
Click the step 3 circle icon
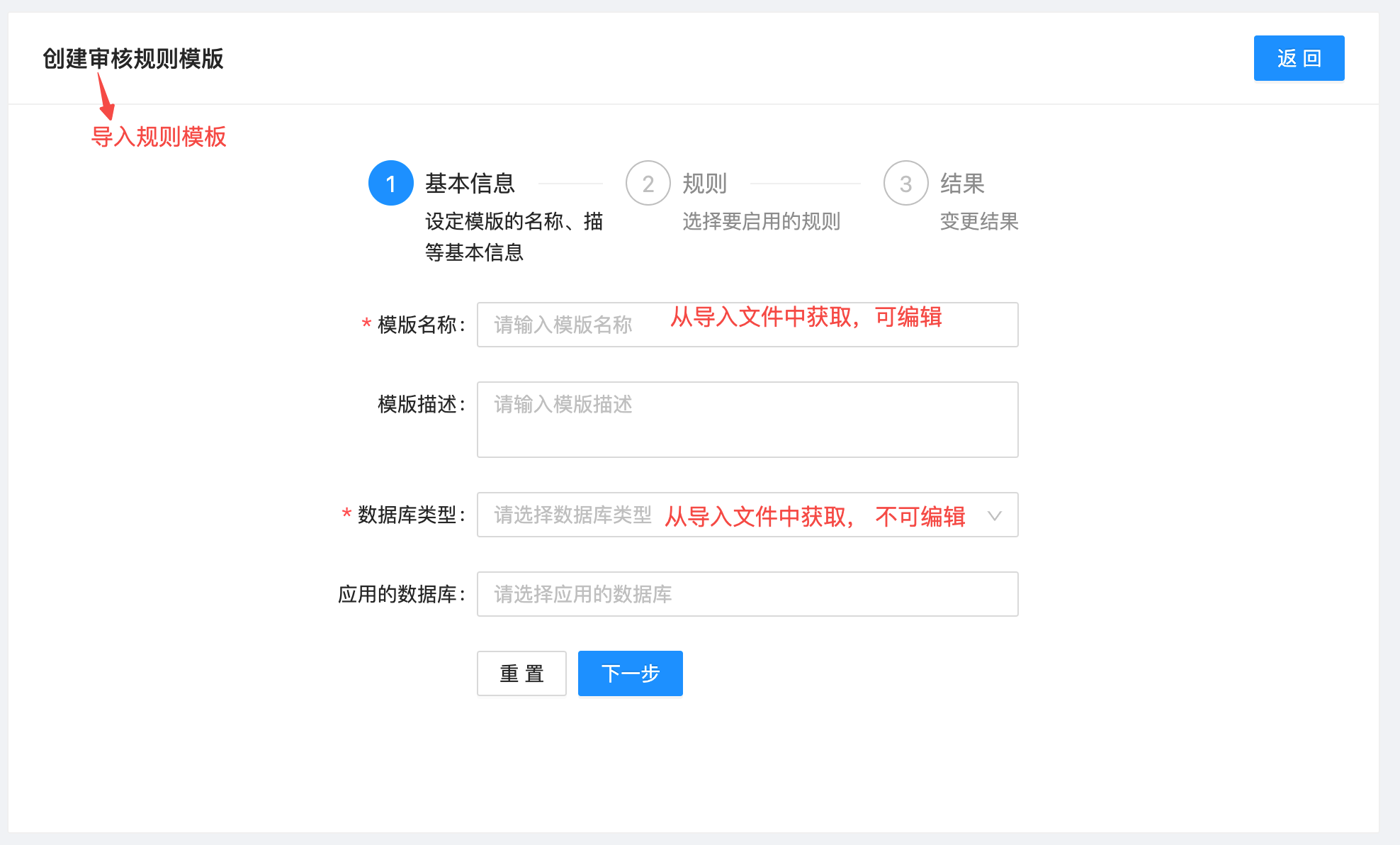(x=905, y=183)
